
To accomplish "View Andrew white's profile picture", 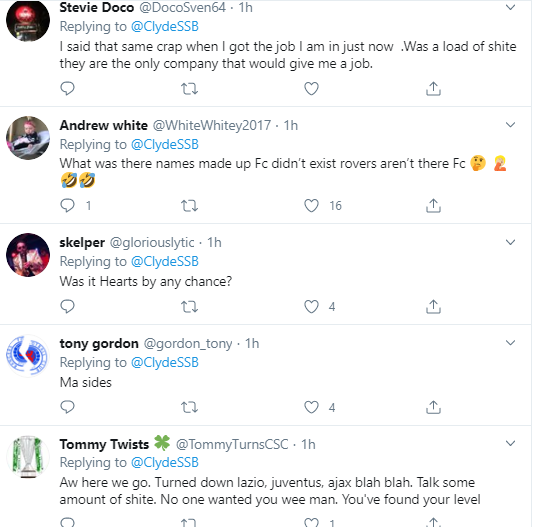I will tap(28, 138).
